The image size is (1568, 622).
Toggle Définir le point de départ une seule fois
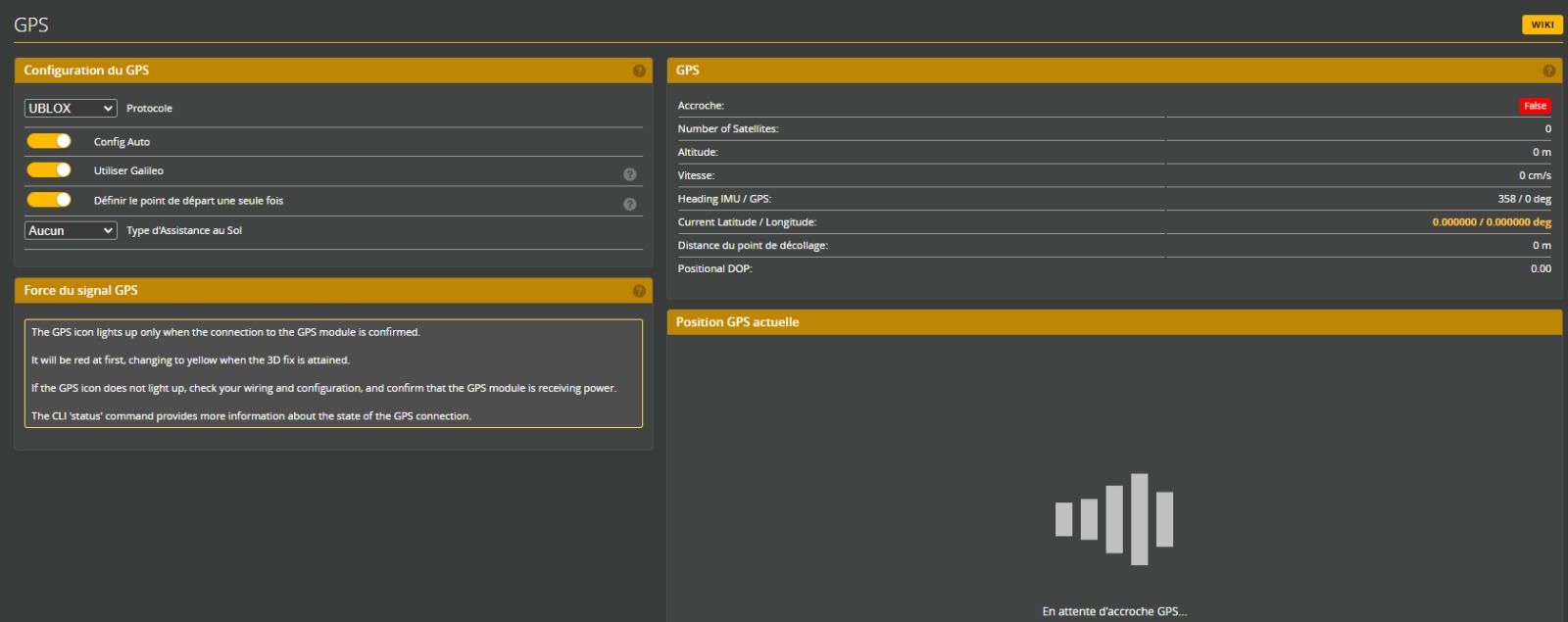tap(49, 200)
